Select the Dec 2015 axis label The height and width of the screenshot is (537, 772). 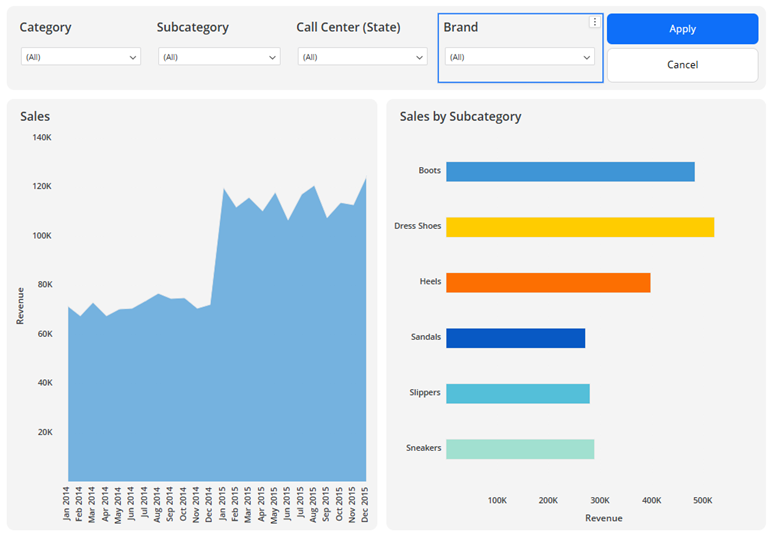point(365,503)
